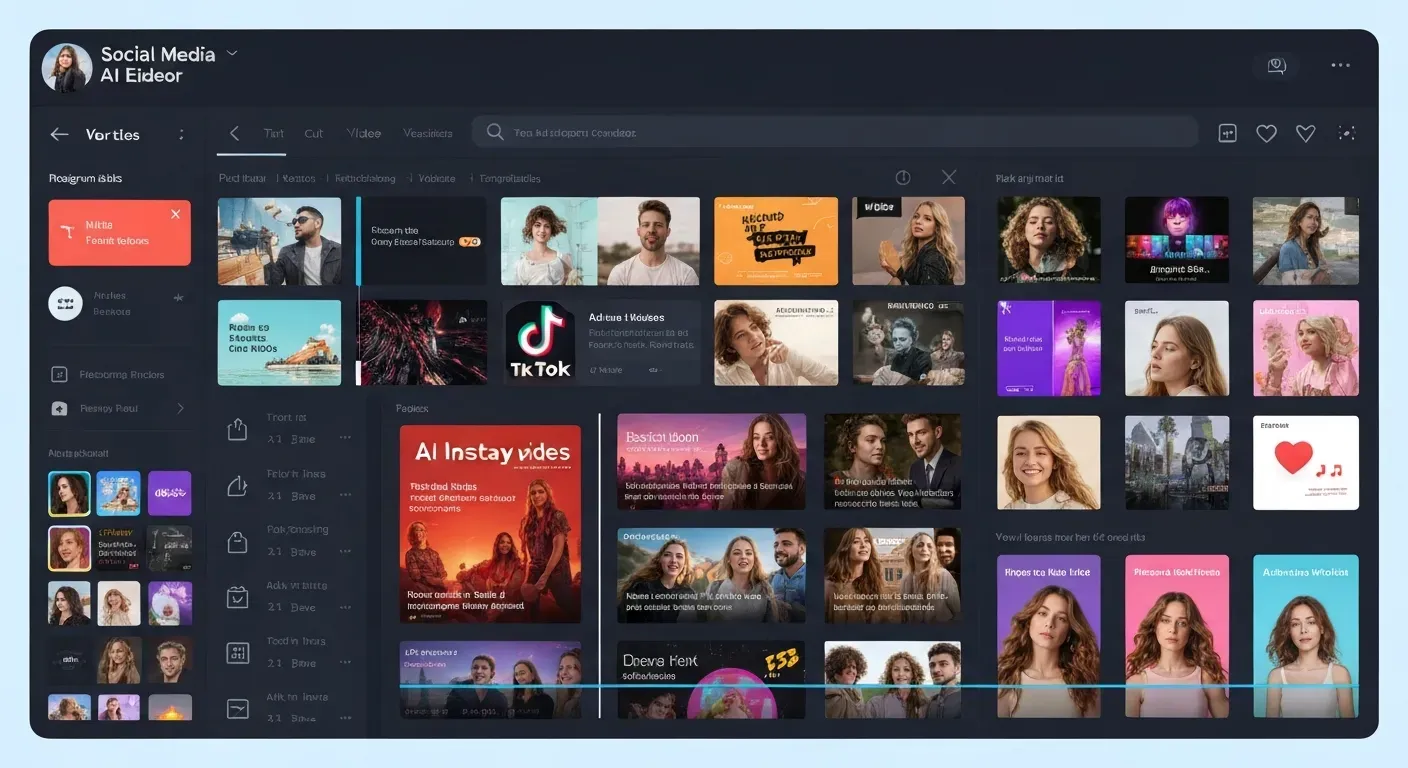
Task: Open the chat support icon top right
Action: coord(1276,65)
